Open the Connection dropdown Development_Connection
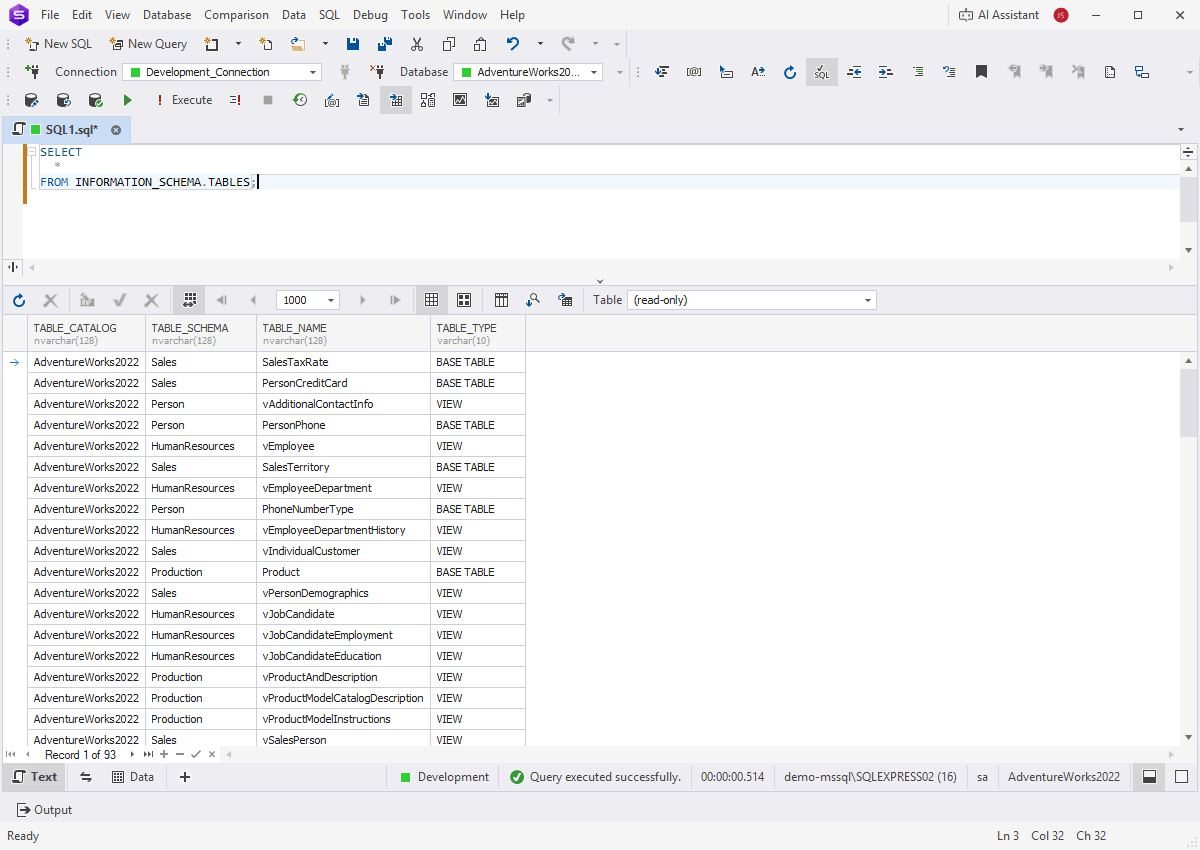Viewport: 1200px width, 850px height. 222,72
